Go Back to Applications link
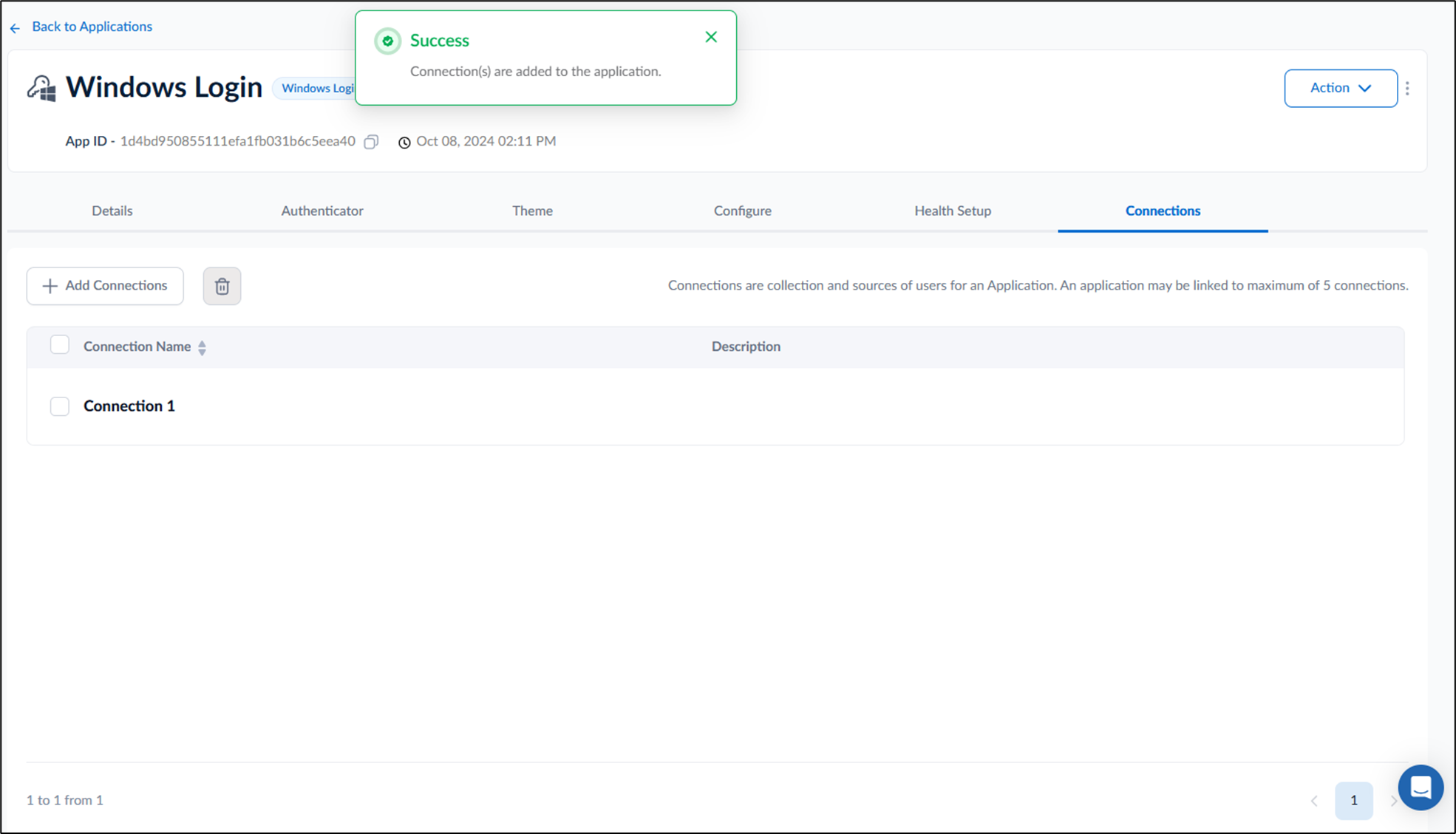This screenshot has width=1456, height=834. [x=81, y=27]
